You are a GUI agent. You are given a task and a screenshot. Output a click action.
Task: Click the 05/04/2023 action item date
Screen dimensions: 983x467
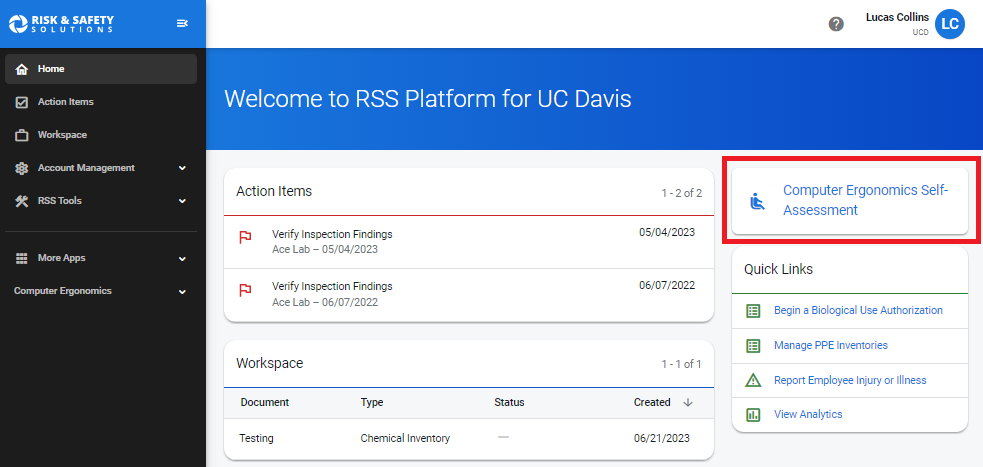667,233
